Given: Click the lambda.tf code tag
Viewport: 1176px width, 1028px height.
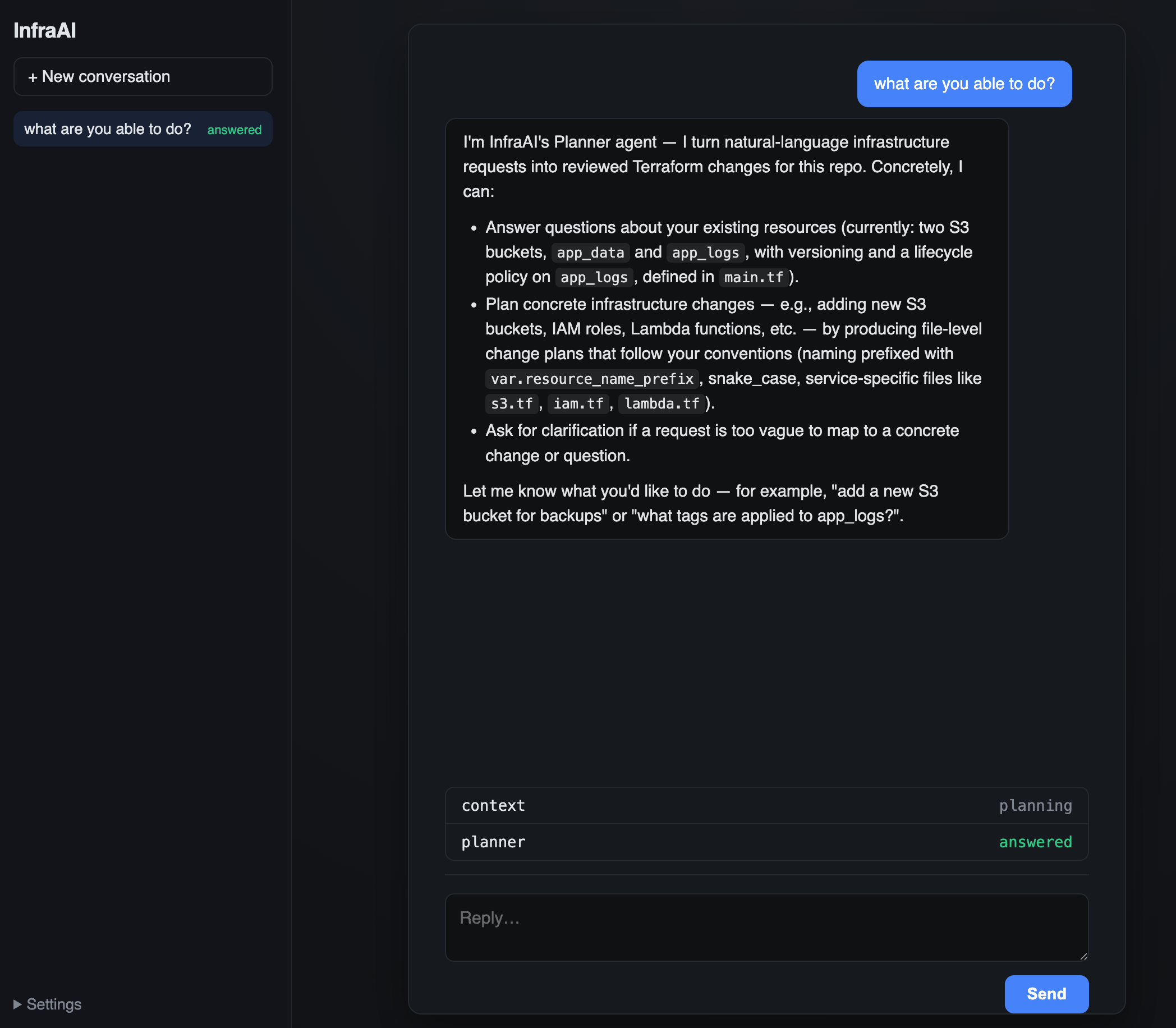Looking at the screenshot, I should pyautogui.click(x=661, y=403).
